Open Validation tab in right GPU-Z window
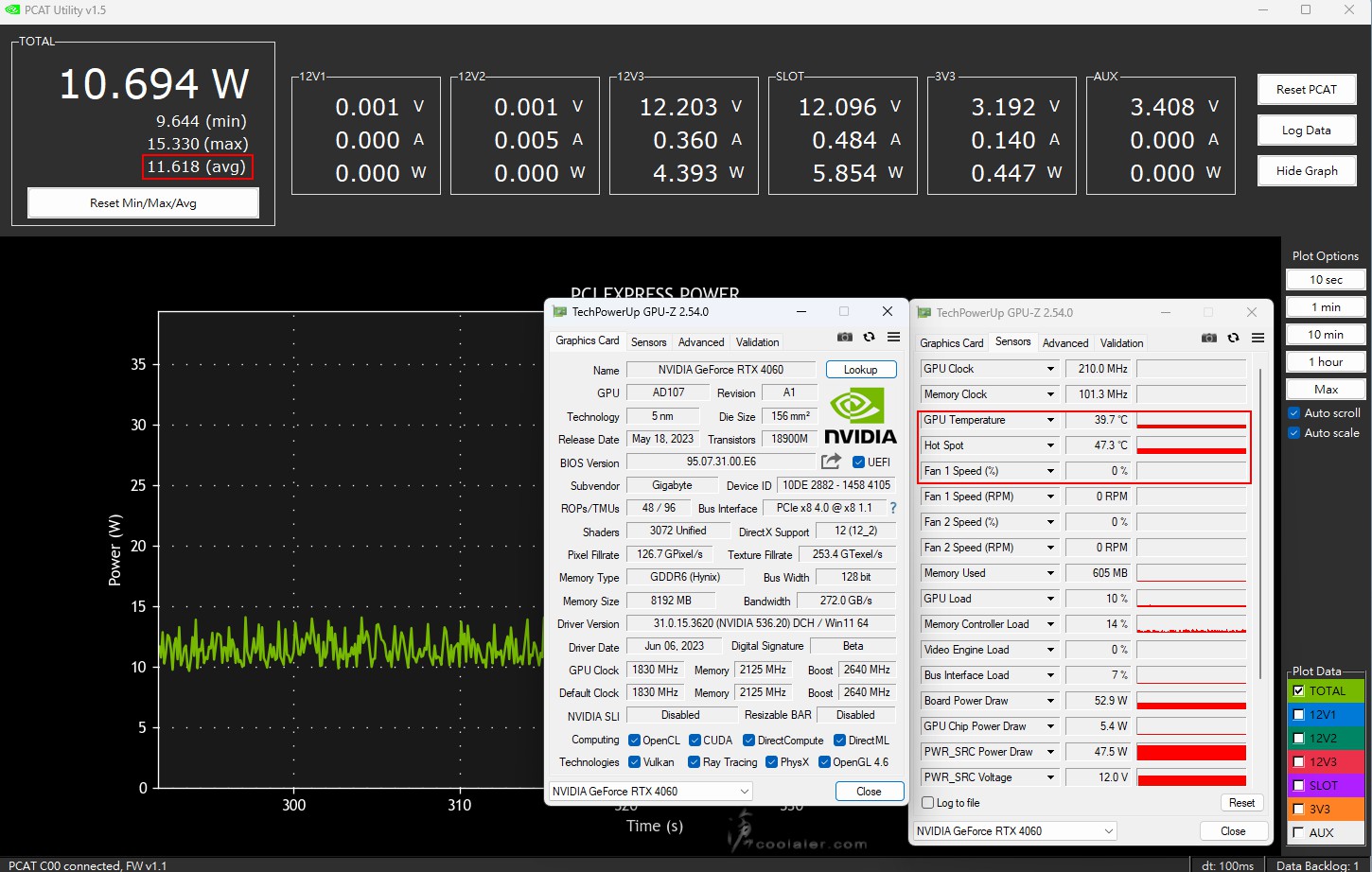Viewport: 1372px width, 872px height. pos(1122,343)
